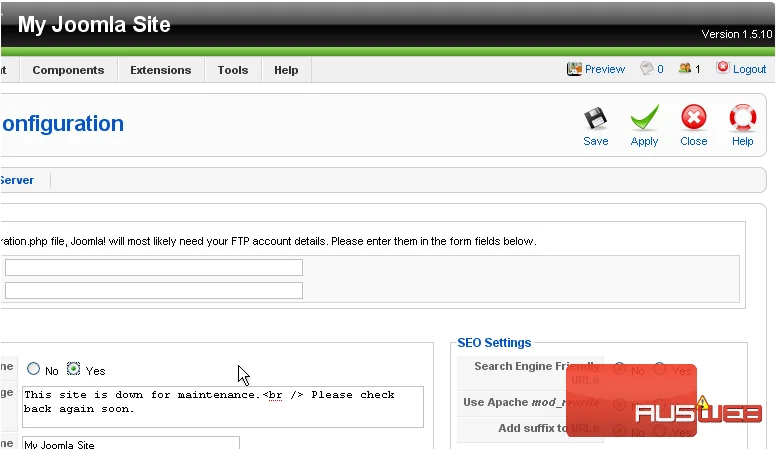Click the 'Use Apache mod_rewrite' label
The width and height of the screenshot is (776, 450).
click(x=531, y=402)
